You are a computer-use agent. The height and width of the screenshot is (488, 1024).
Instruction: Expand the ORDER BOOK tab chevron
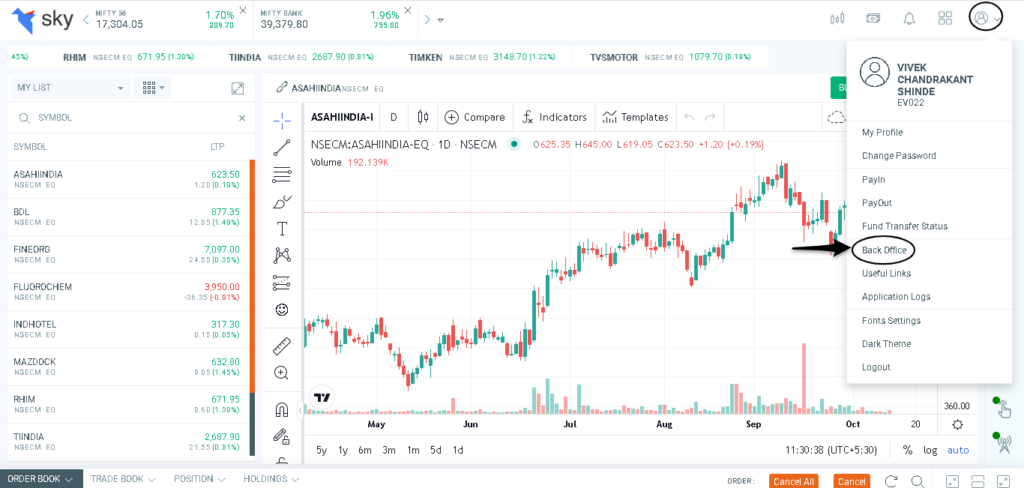point(69,479)
